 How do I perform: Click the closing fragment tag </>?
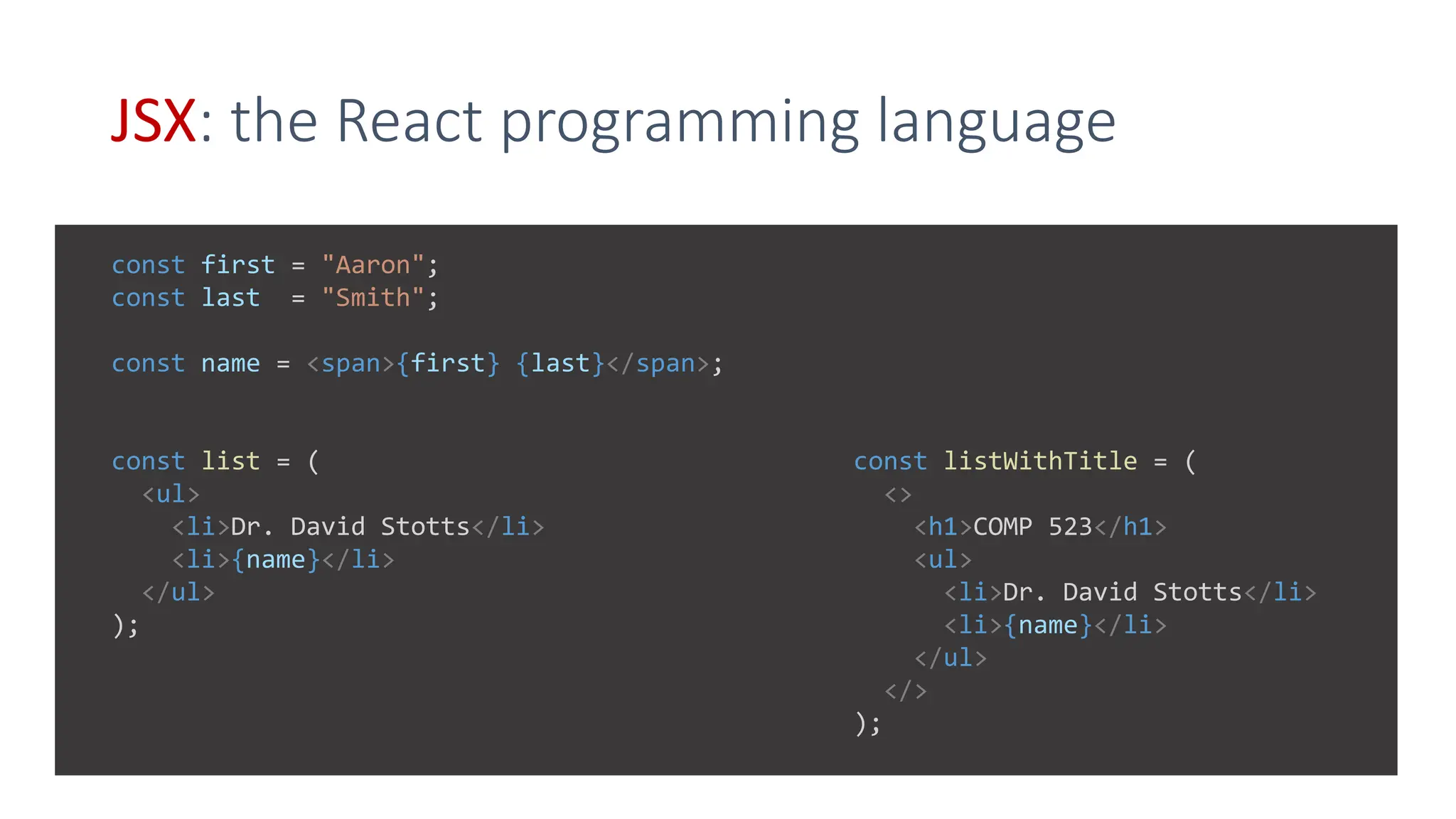pyautogui.click(x=906, y=690)
